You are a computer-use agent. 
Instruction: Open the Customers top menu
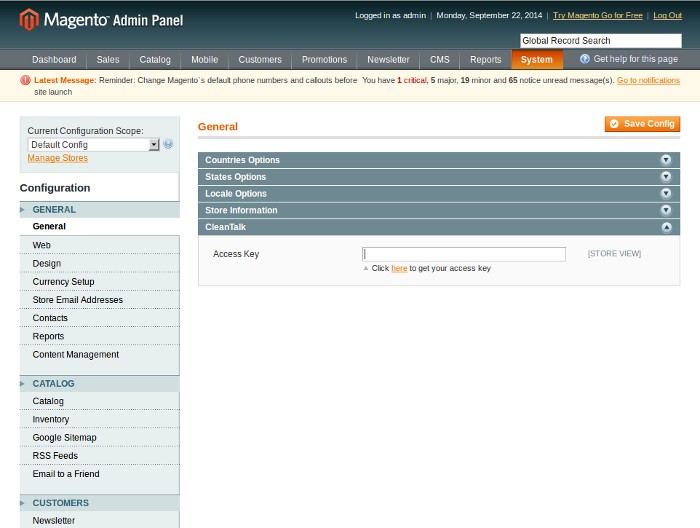(x=260, y=59)
